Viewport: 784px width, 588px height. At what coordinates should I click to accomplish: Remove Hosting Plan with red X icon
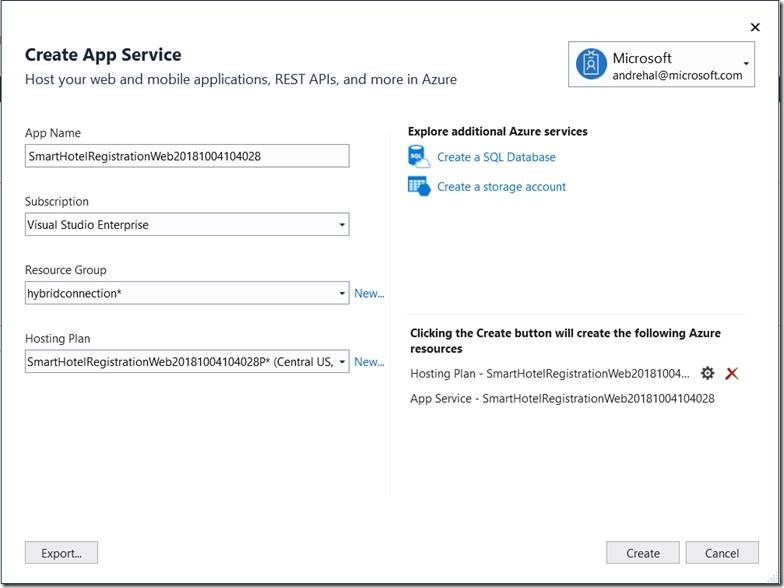[x=732, y=374]
